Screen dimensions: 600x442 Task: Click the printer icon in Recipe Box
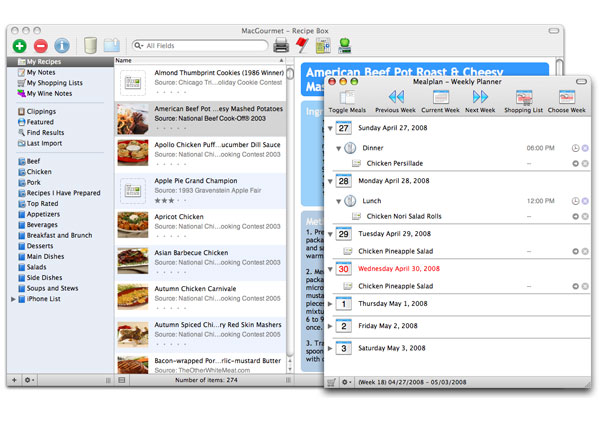(x=281, y=46)
